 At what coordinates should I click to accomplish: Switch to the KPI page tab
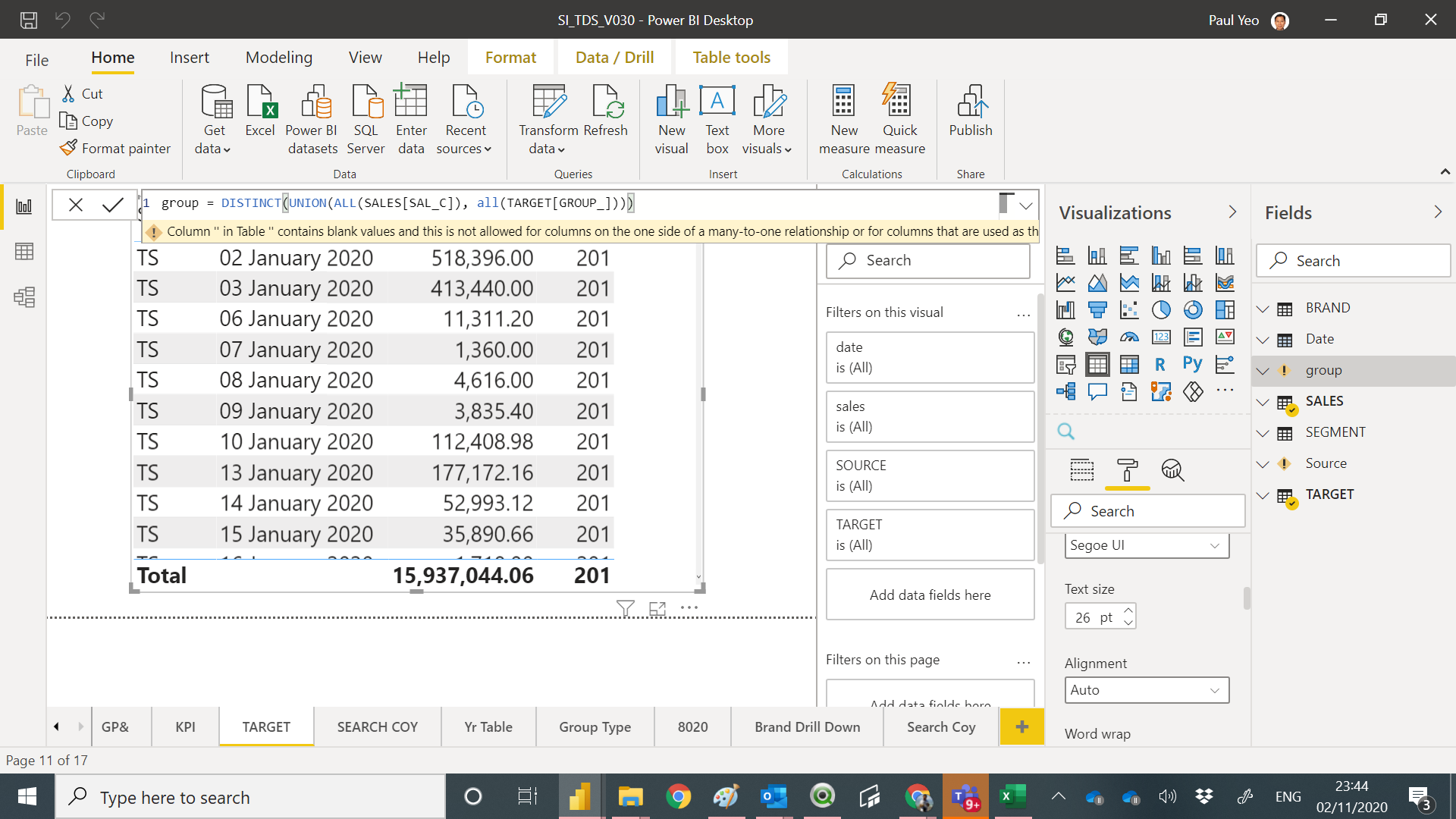click(185, 726)
